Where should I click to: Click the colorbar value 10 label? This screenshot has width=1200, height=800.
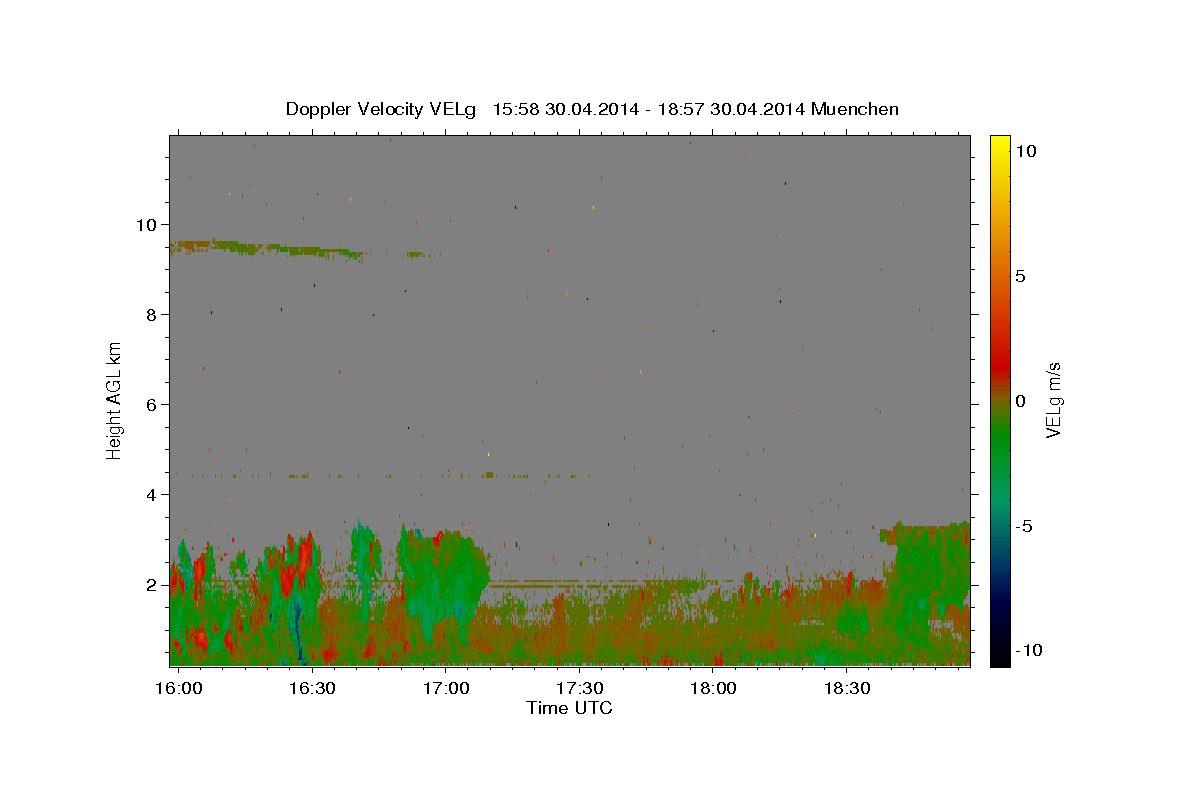coord(1027,151)
